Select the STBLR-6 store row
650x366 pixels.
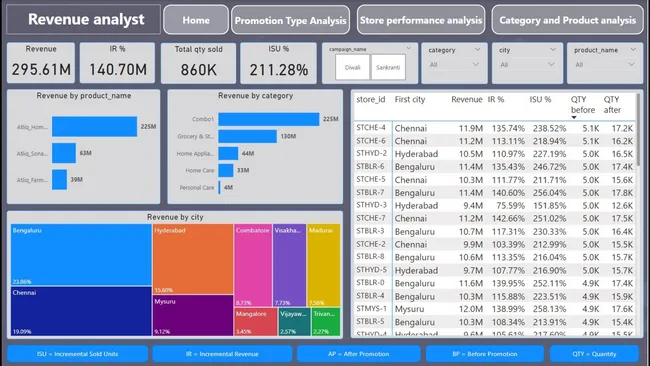pyautogui.click(x=495, y=167)
